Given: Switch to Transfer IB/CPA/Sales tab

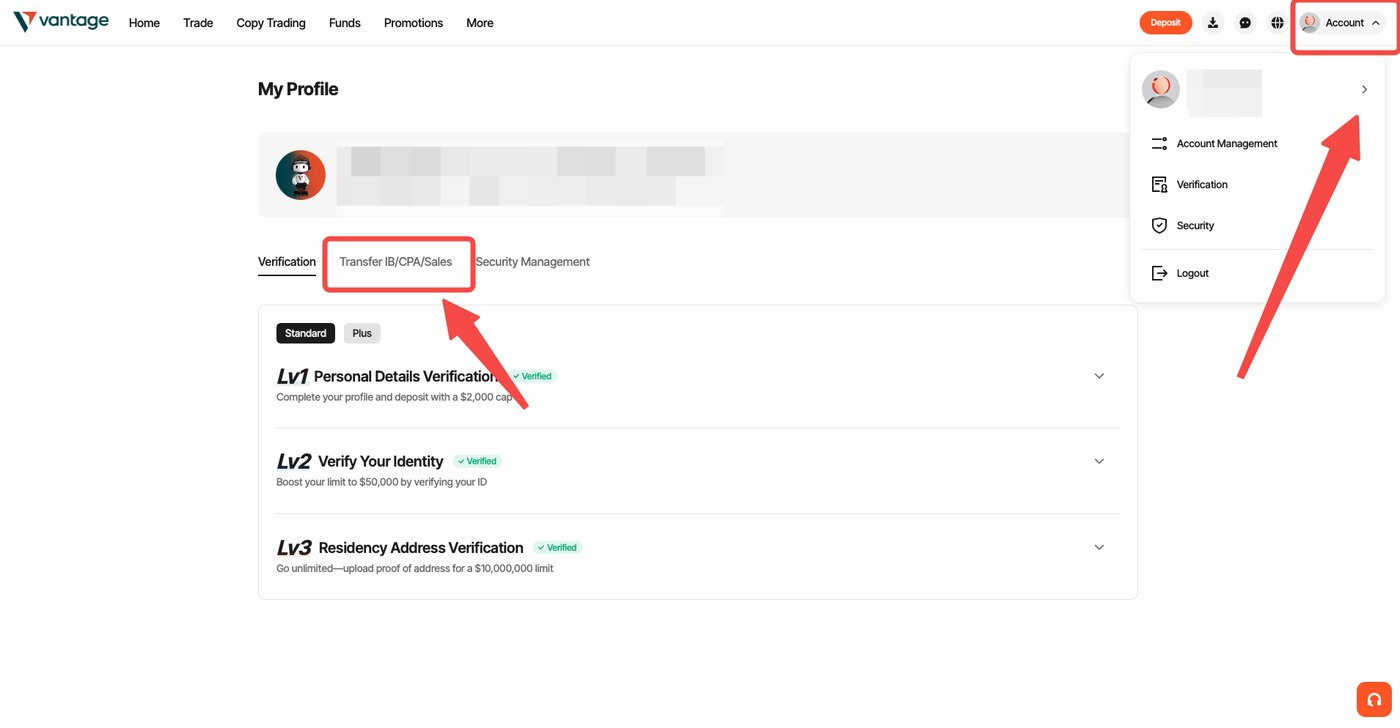Looking at the screenshot, I should (x=396, y=262).
